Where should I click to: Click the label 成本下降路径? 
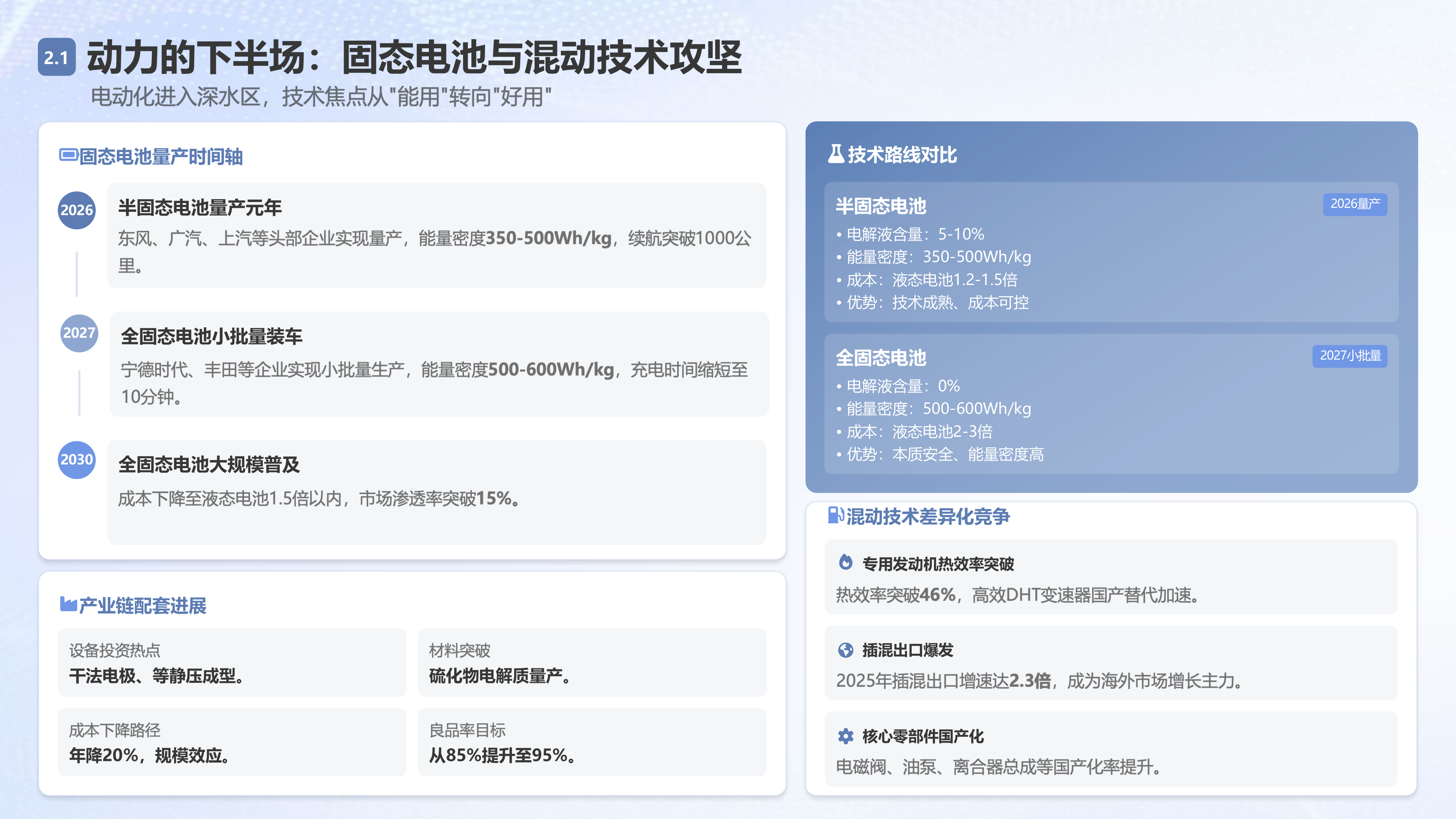(x=115, y=730)
